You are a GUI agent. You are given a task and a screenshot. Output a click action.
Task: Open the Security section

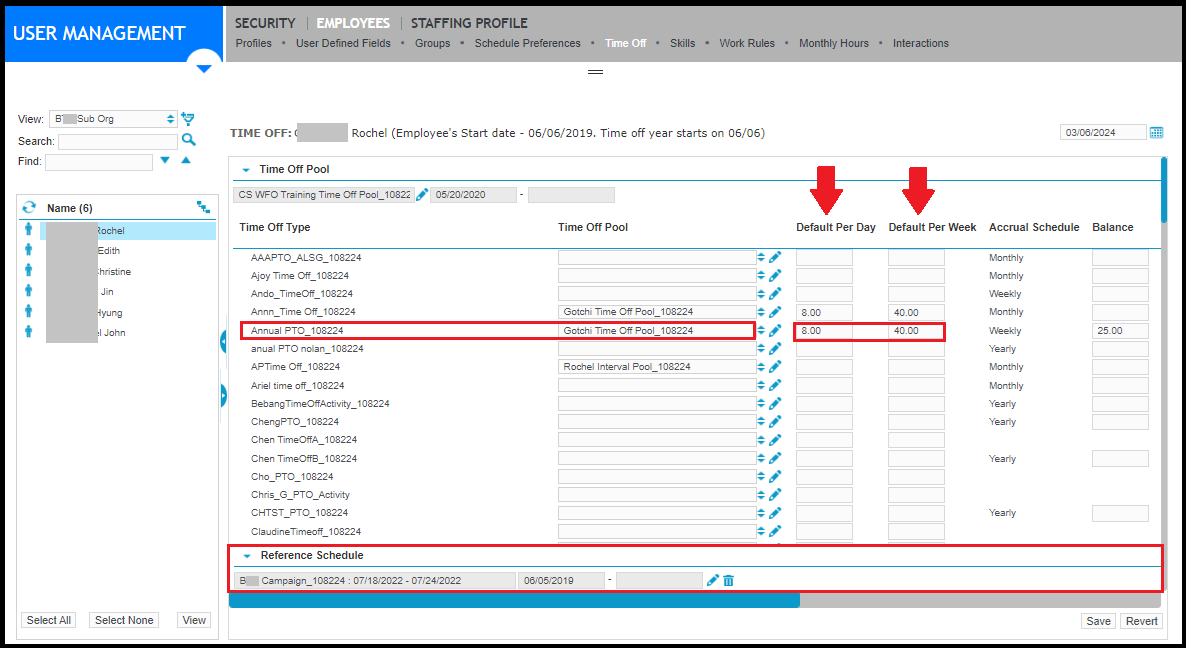(265, 23)
